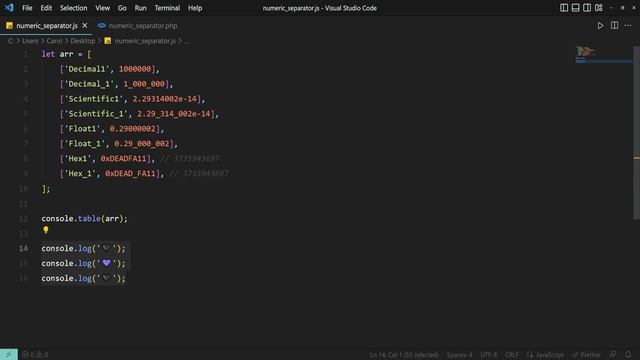
Task: Switch to numeric_separator.js tab
Action: click(47, 26)
